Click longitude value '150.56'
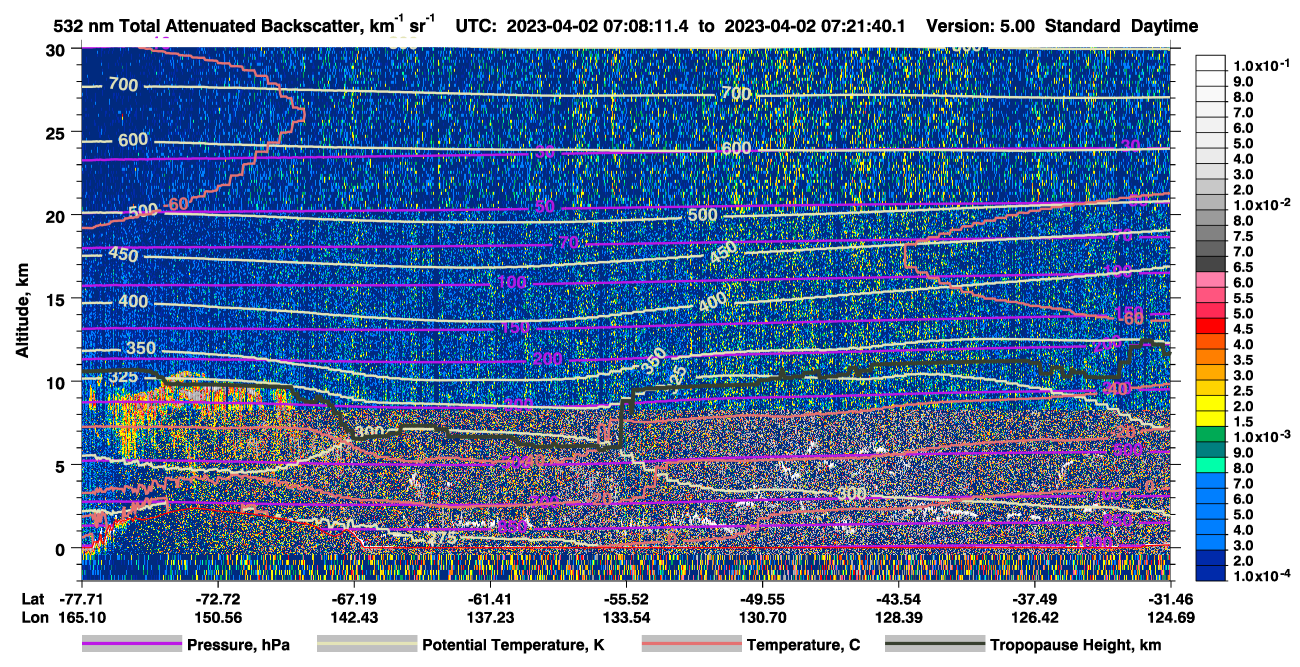1300x667 pixels. [217, 617]
